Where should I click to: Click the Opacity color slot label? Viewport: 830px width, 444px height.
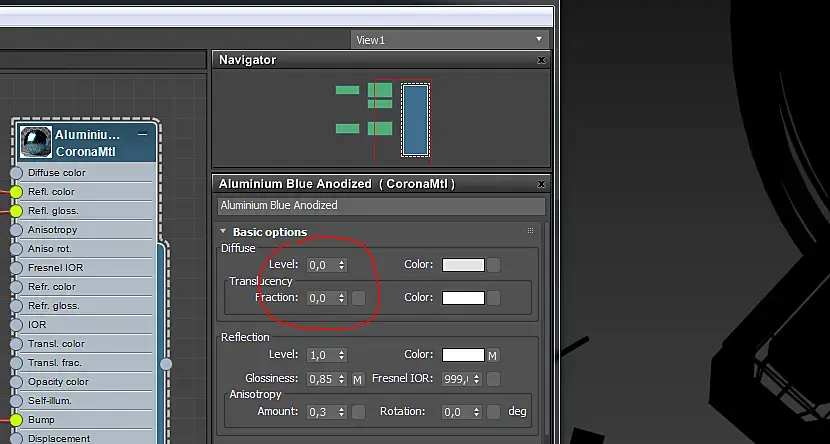(x=58, y=382)
